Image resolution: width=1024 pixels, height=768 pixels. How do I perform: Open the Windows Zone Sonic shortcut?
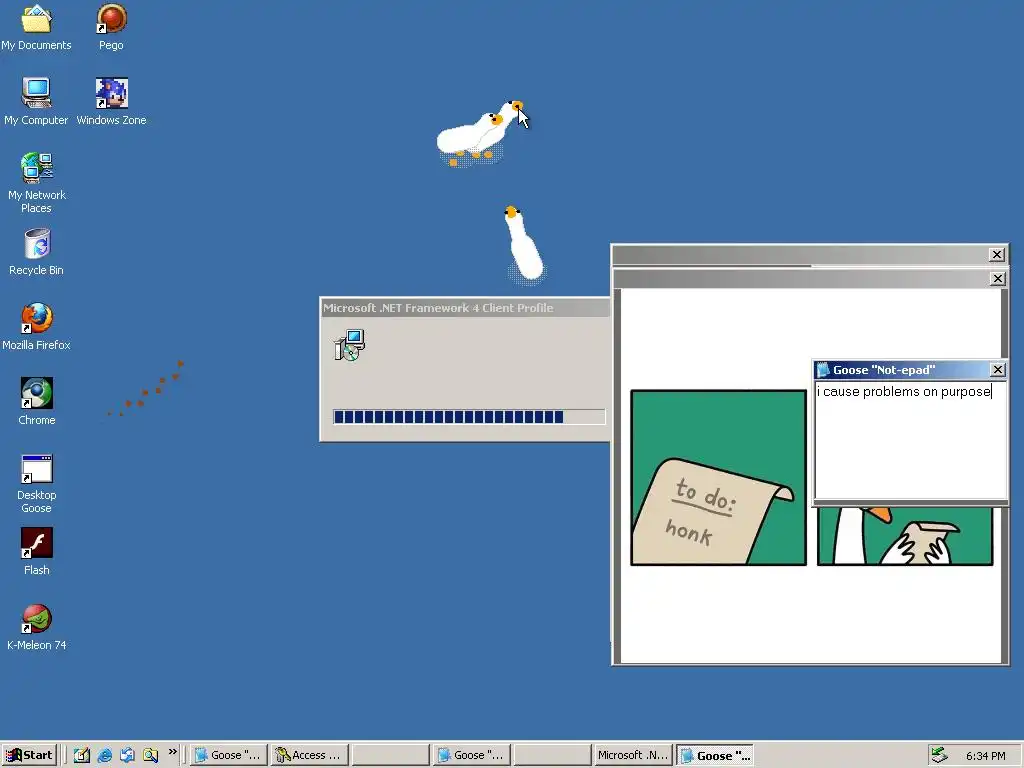pos(111,103)
